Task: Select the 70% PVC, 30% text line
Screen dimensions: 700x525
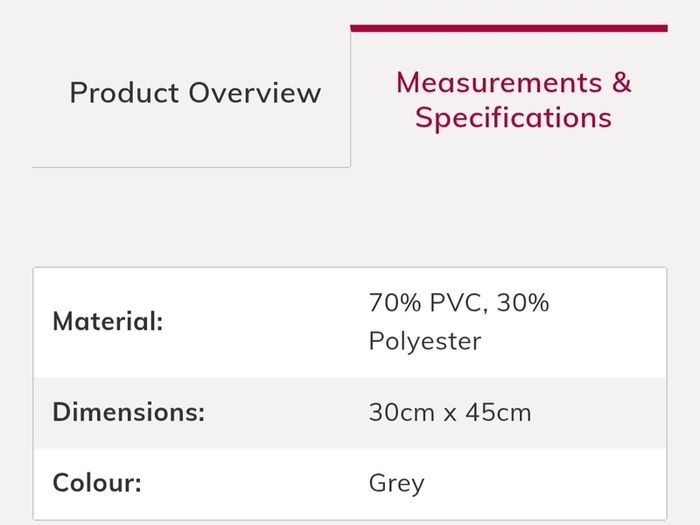Action: [x=459, y=303]
